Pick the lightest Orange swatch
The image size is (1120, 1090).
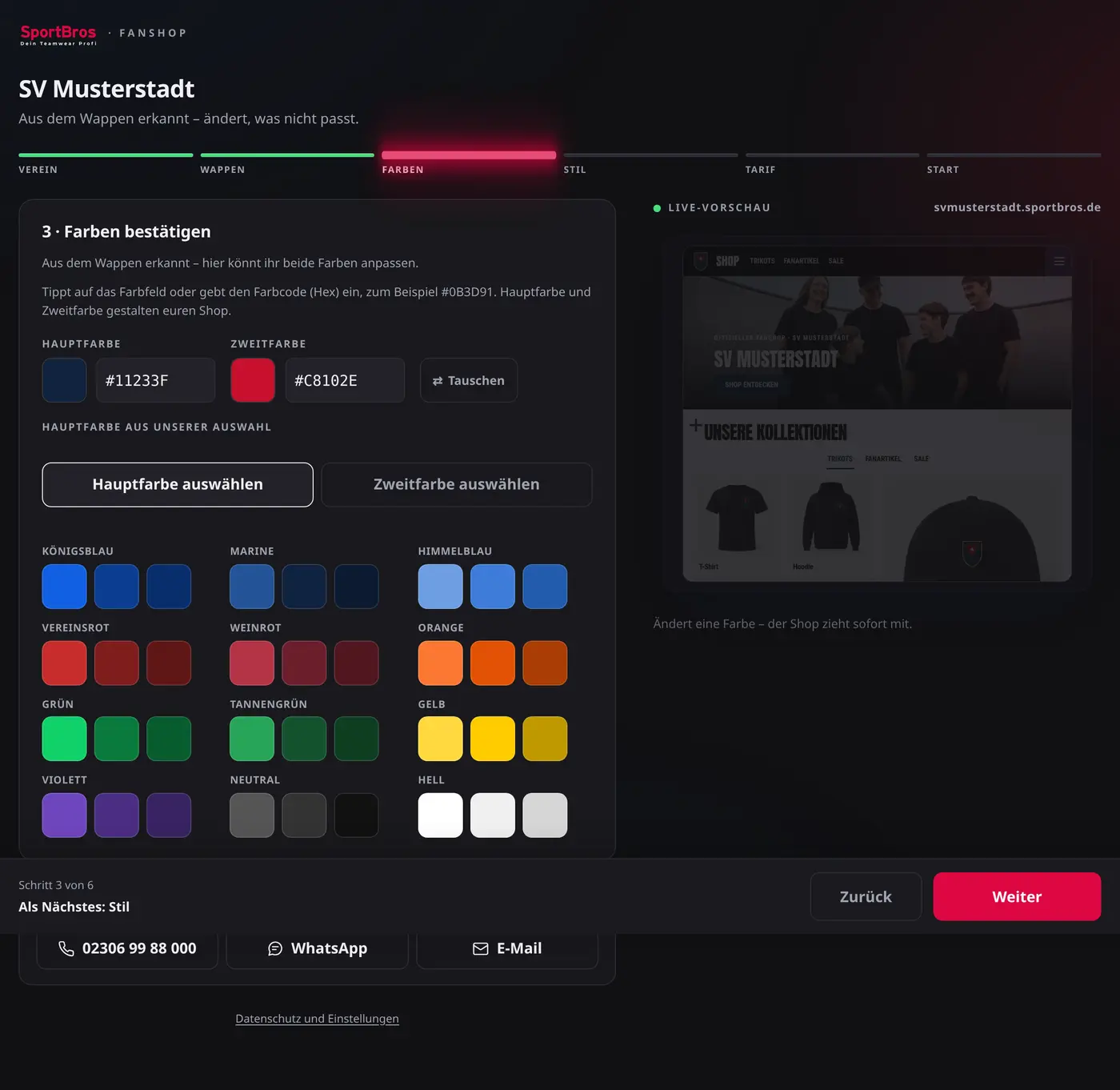pos(440,663)
